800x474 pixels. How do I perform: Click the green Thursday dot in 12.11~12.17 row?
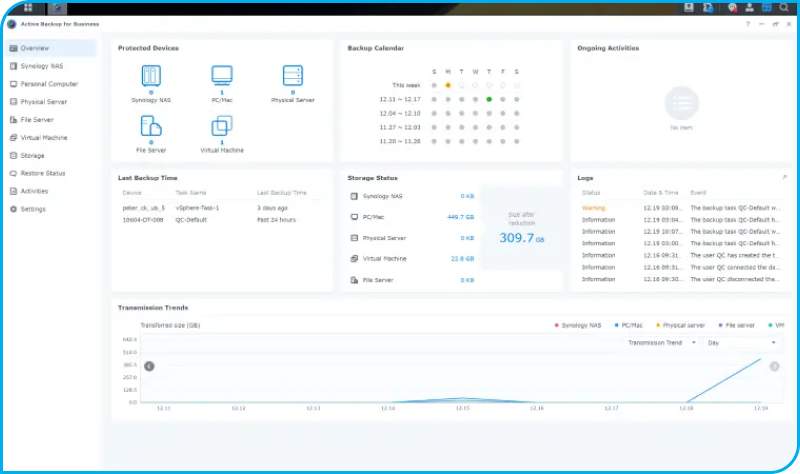coord(489,99)
